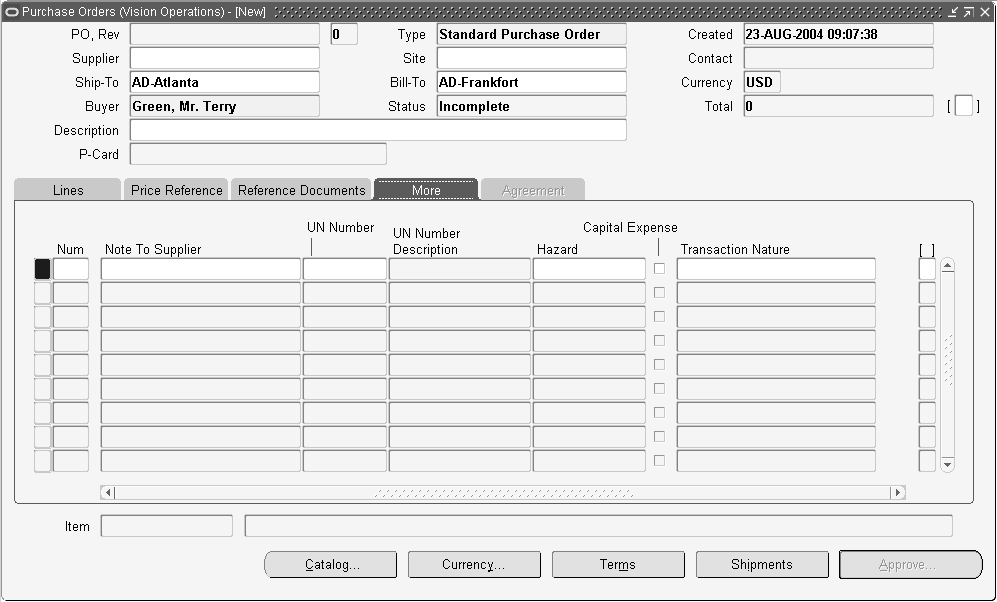Click UN Number field in first row
Screen dimensions: 997x602
(x=345, y=269)
